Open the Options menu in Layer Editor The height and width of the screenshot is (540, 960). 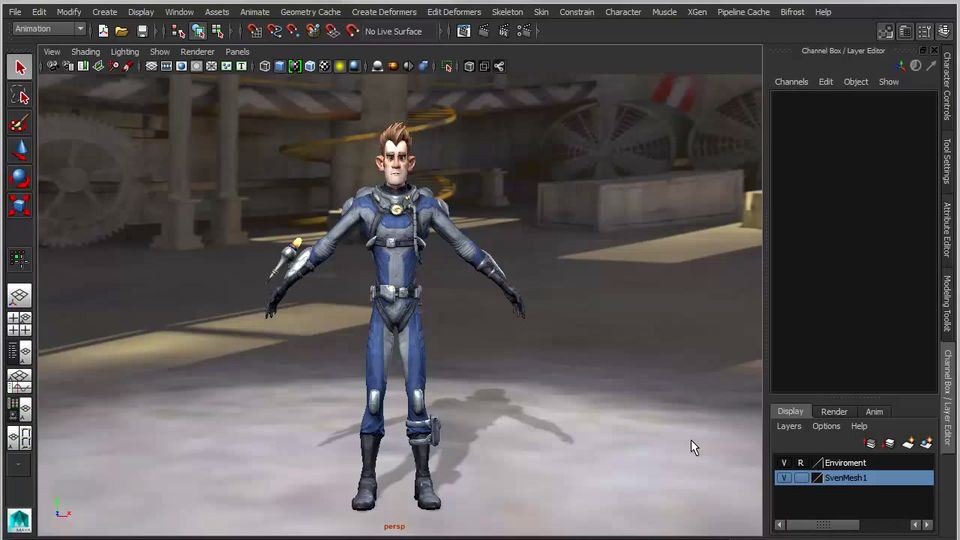[x=826, y=426]
